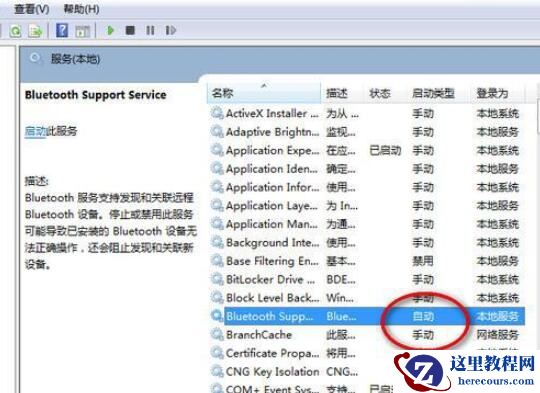Click the Start Service play icon
Viewport: 540px width, 393px height.
111,30
